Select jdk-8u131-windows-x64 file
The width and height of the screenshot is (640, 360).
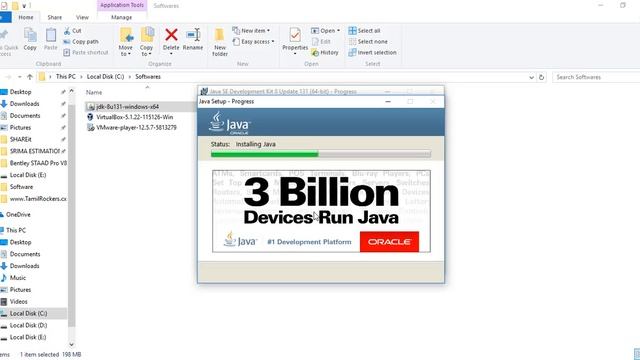127,107
